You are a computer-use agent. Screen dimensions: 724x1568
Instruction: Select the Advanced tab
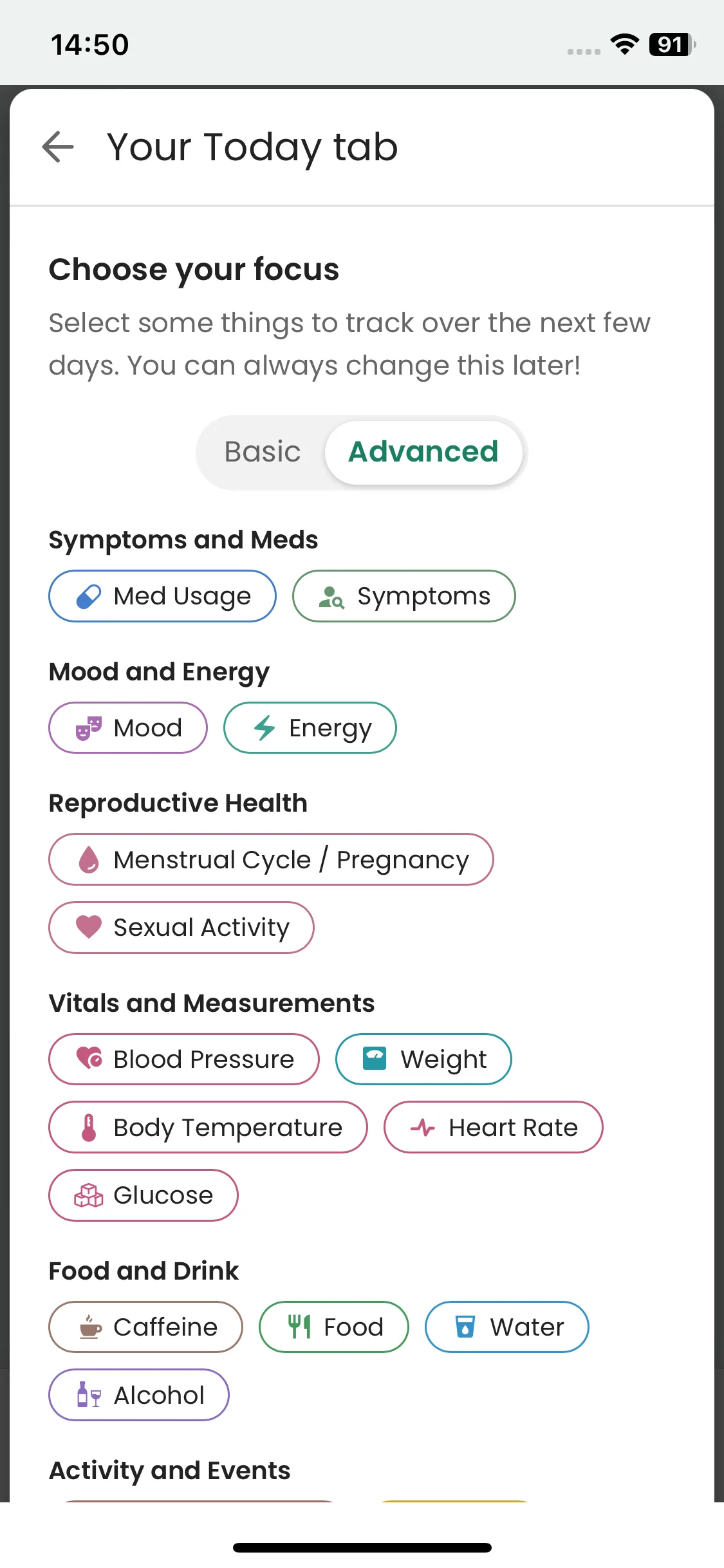(423, 452)
